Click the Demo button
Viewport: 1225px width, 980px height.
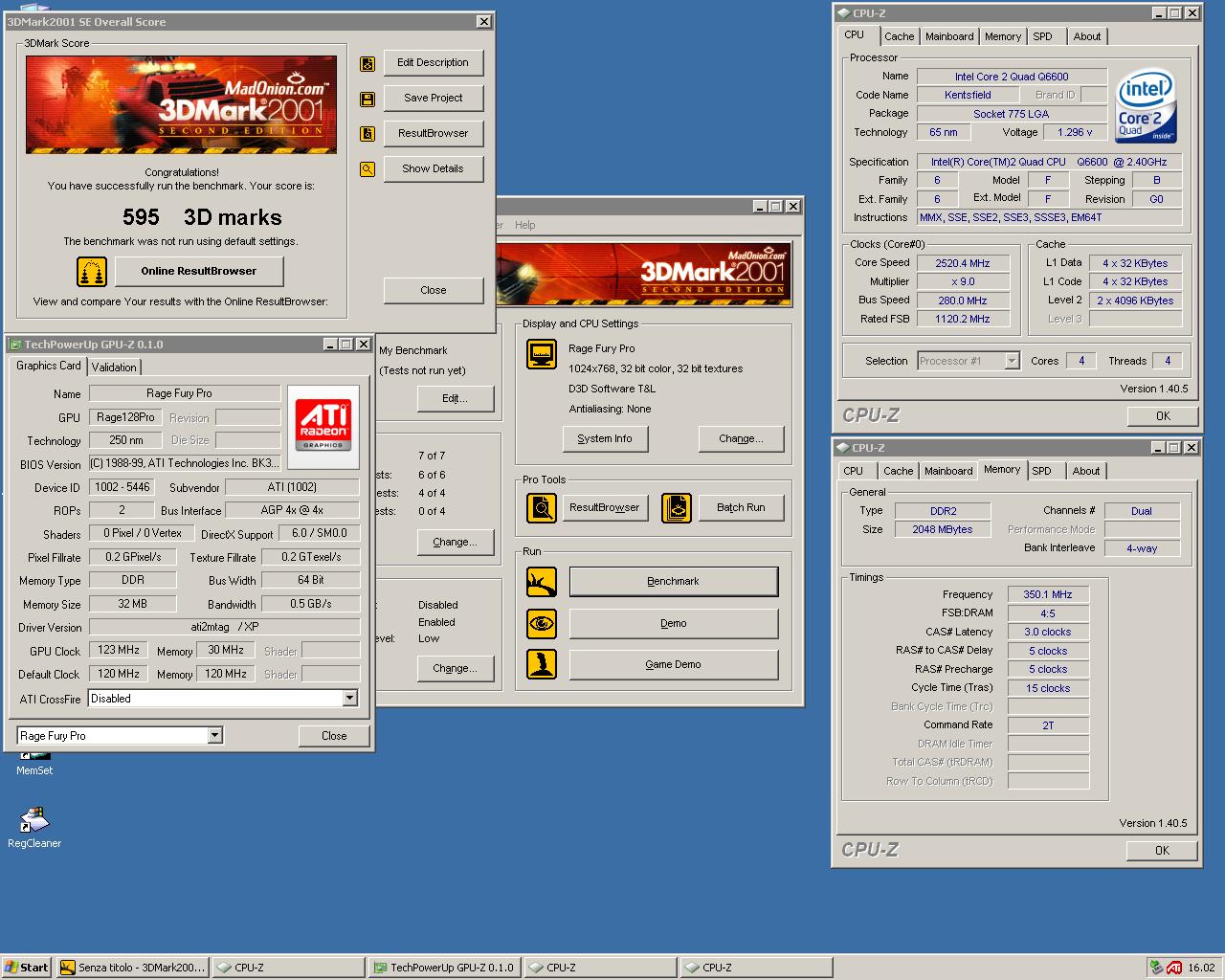tap(674, 624)
